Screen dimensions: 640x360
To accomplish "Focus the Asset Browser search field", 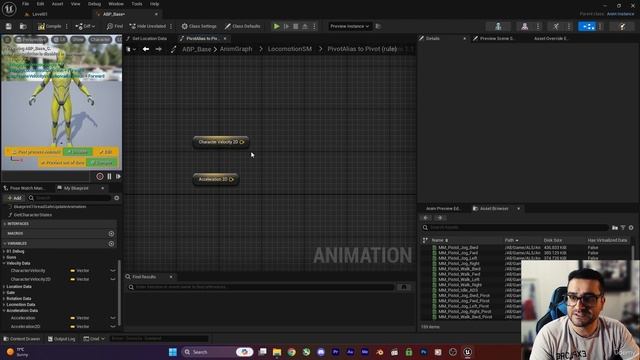I will 516,227.
